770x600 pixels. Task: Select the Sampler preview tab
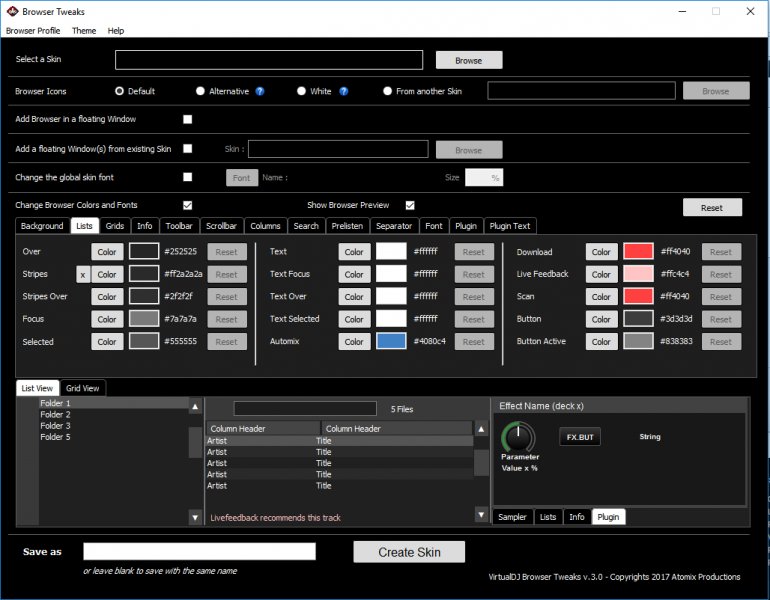point(512,517)
